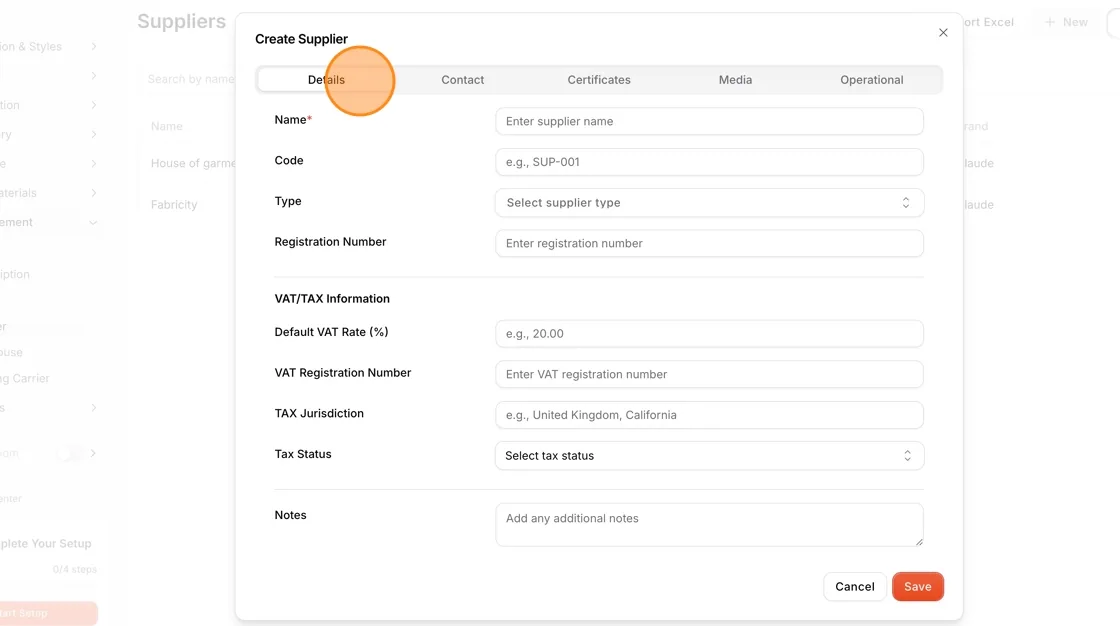This screenshot has width=1120, height=626.
Task: Switch to the Details tab
Action: [x=326, y=79]
